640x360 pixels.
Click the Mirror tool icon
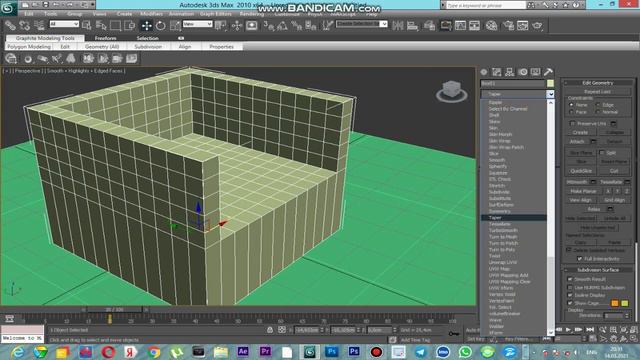click(x=398, y=26)
